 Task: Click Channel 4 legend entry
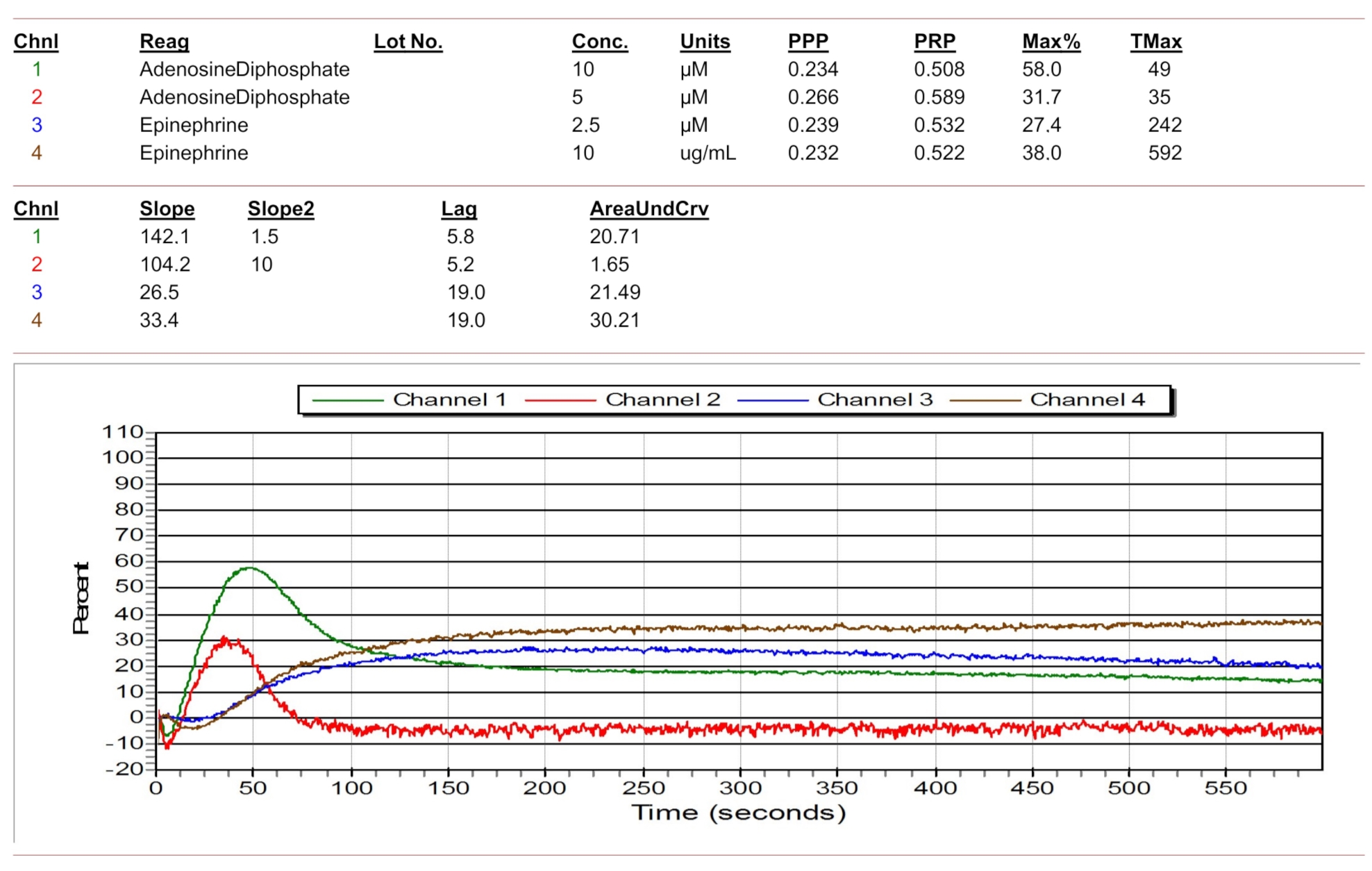point(1047,400)
